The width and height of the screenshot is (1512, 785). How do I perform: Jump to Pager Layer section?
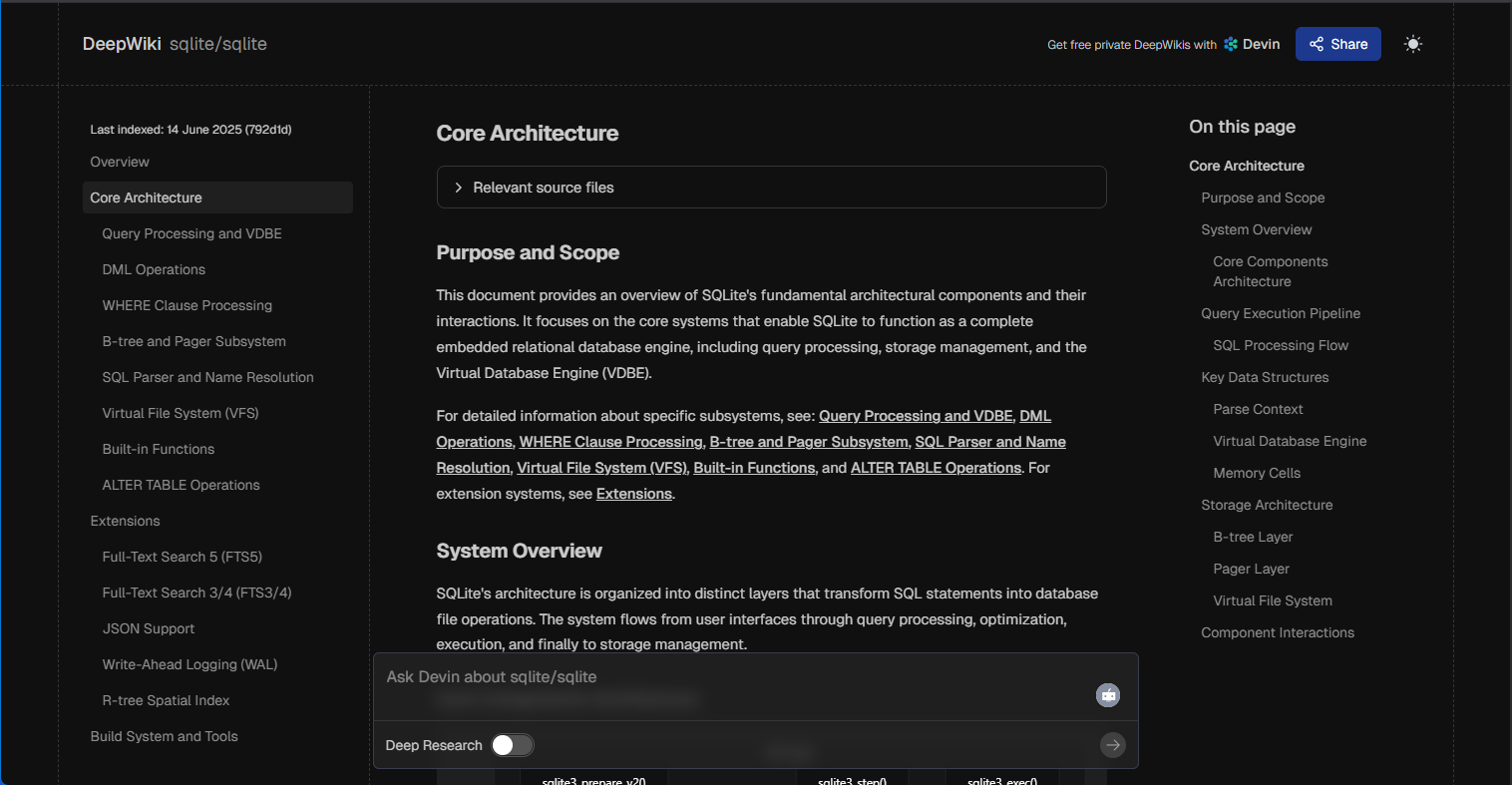tap(1251, 569)
